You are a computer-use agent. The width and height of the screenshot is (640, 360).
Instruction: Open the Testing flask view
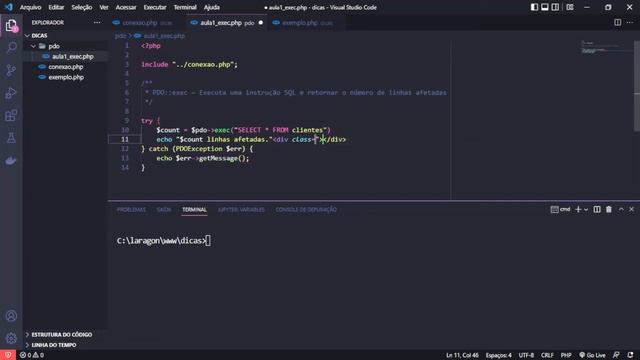pyautogui.click(x=11, y=138)
